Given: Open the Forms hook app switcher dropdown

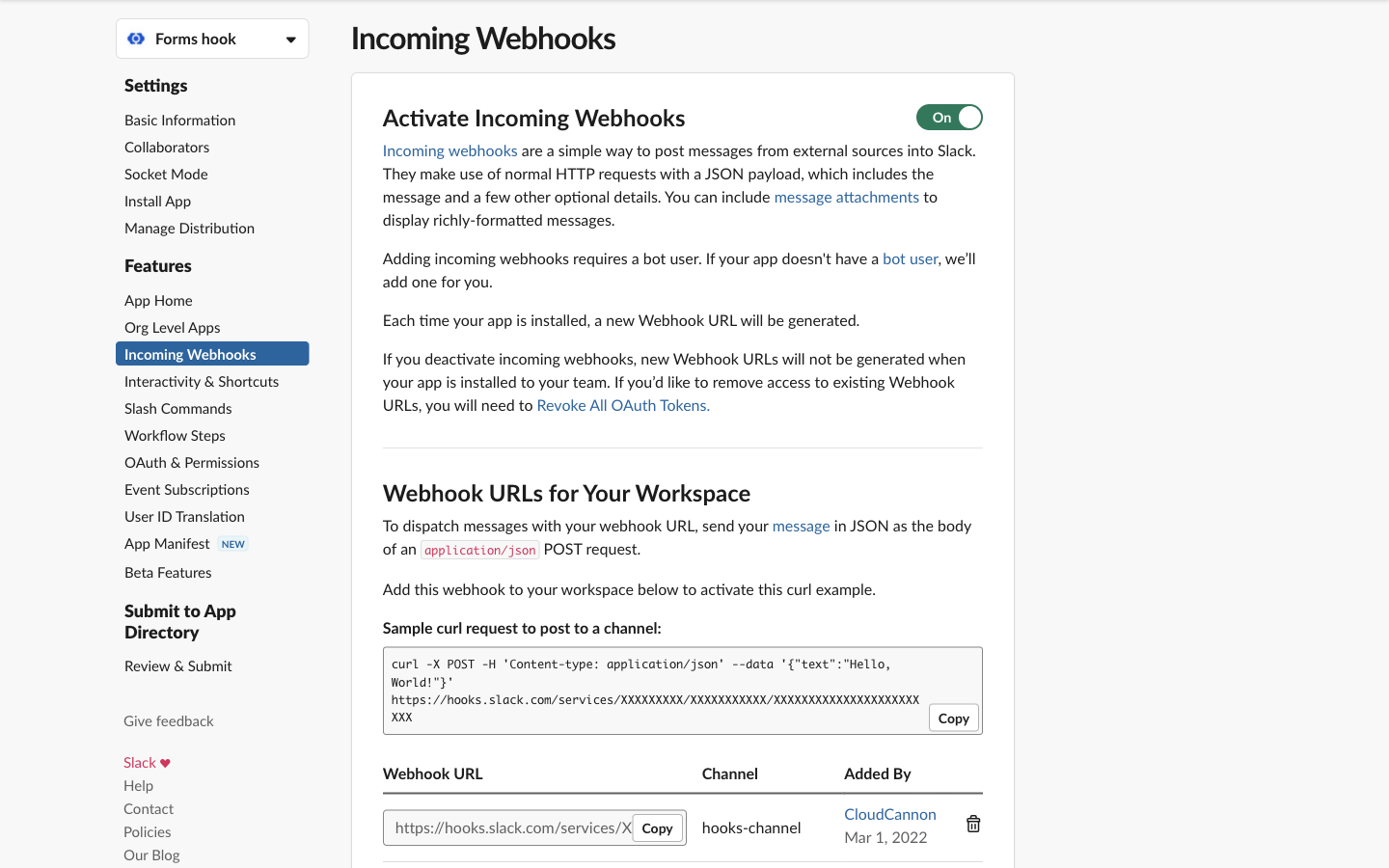Looking at the screenshot, I should pos(291,39).
